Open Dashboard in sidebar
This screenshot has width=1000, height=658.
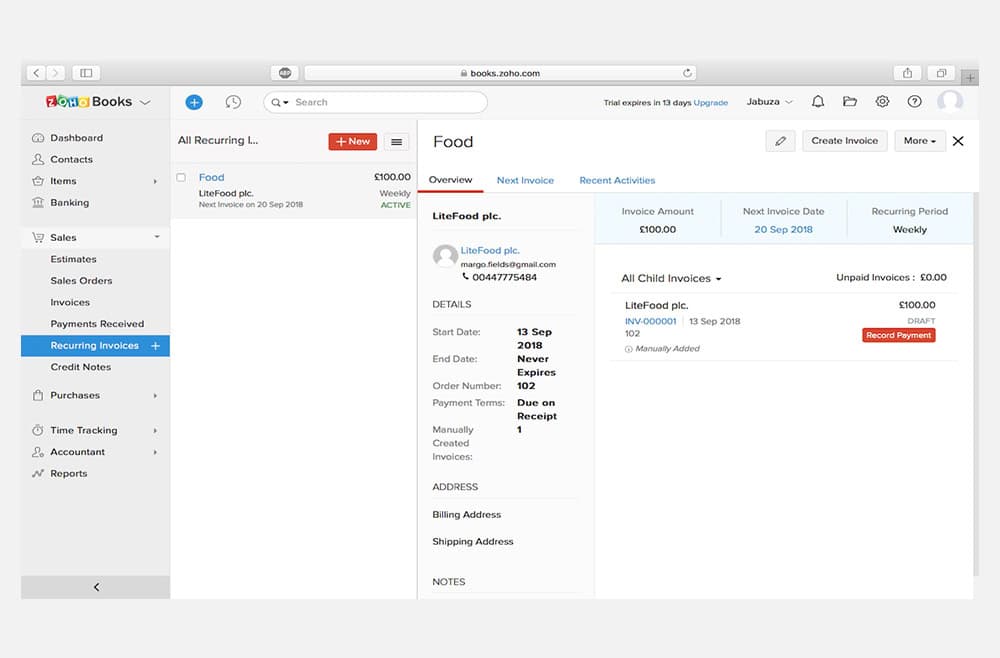tap(77, 138)
